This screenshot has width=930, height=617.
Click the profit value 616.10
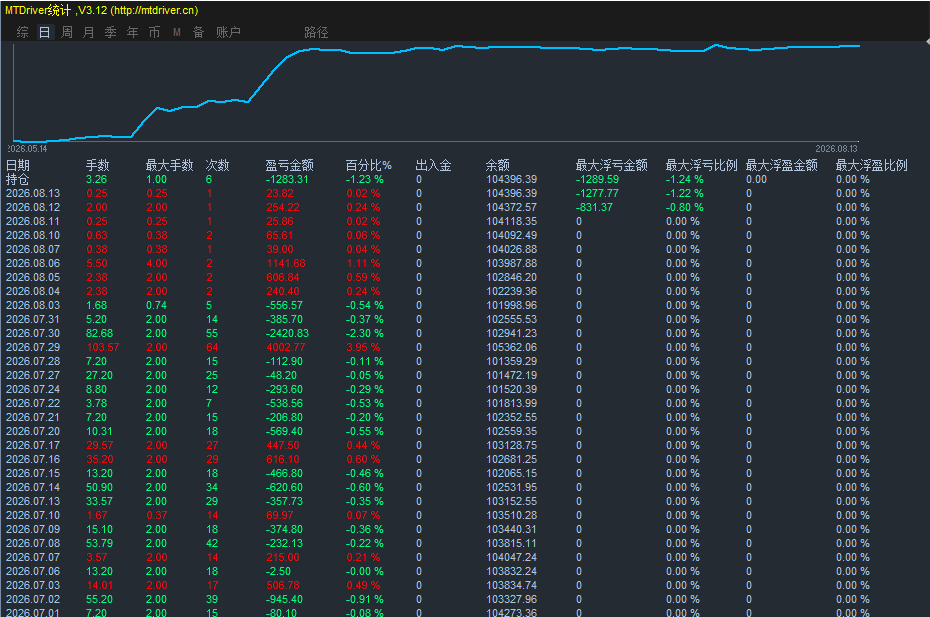(x=283, y=459)
